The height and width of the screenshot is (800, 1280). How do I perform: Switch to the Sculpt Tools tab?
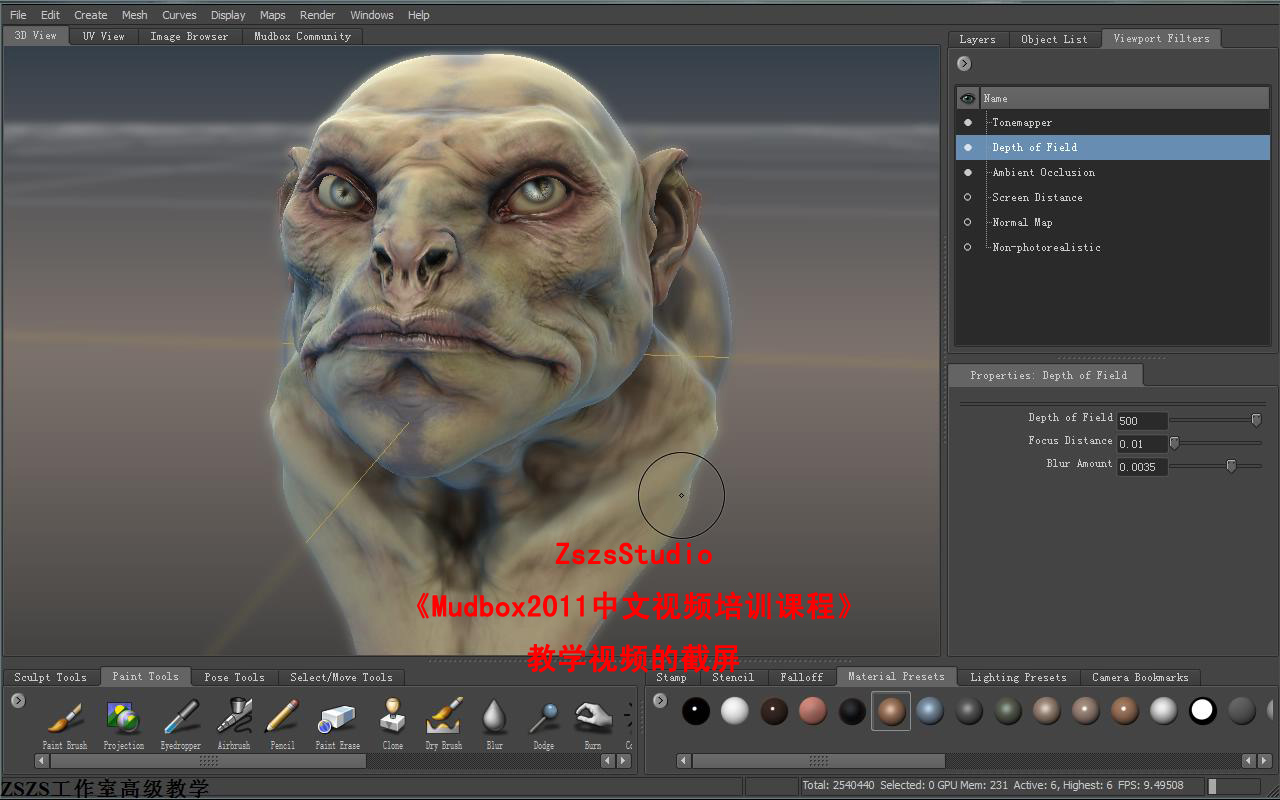pos(50,677)
